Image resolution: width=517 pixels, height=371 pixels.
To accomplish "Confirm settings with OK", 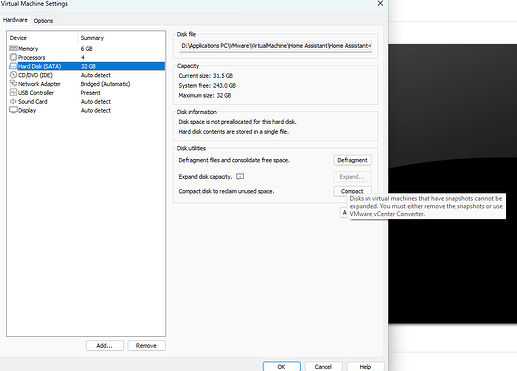I will [x=281, y=366].
